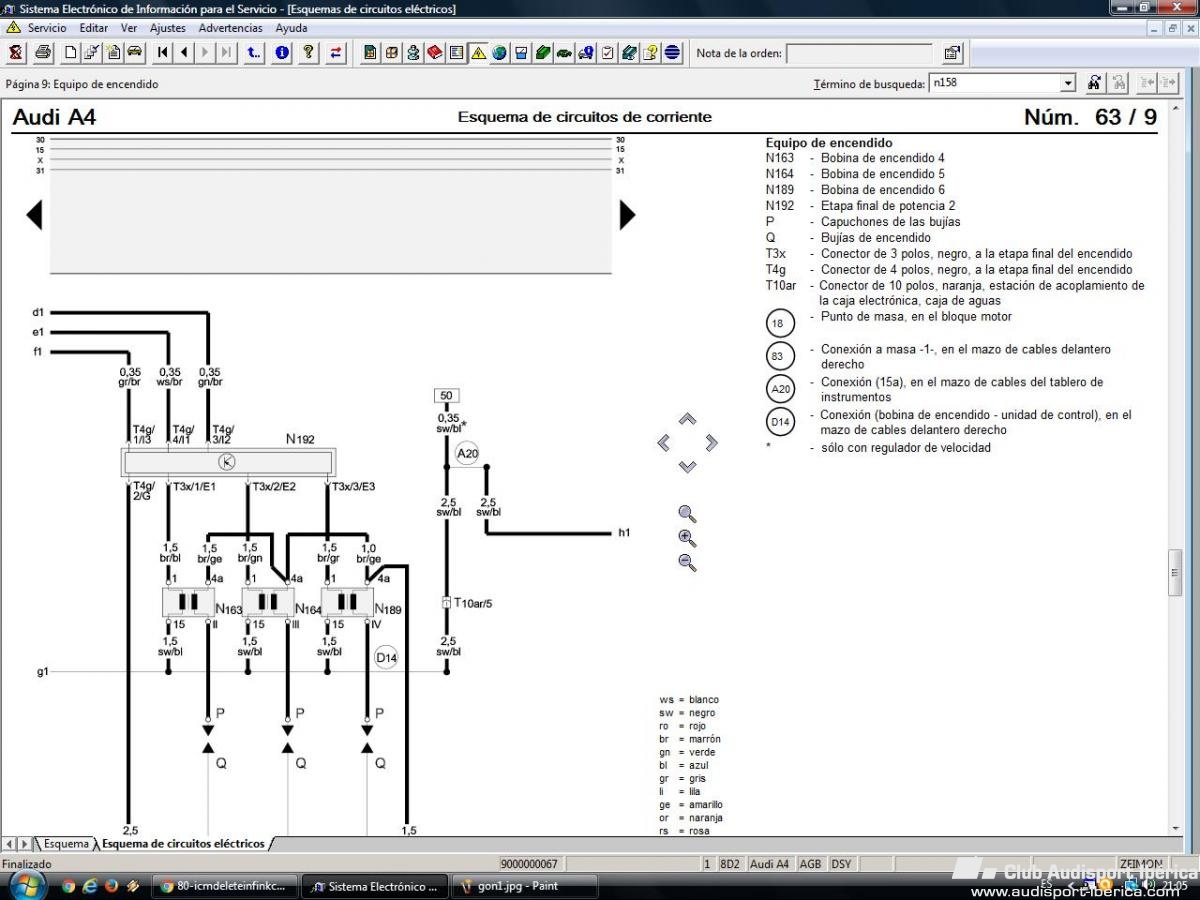
Task: Click the yellow question mark help icon
Action: pos(309,53)
